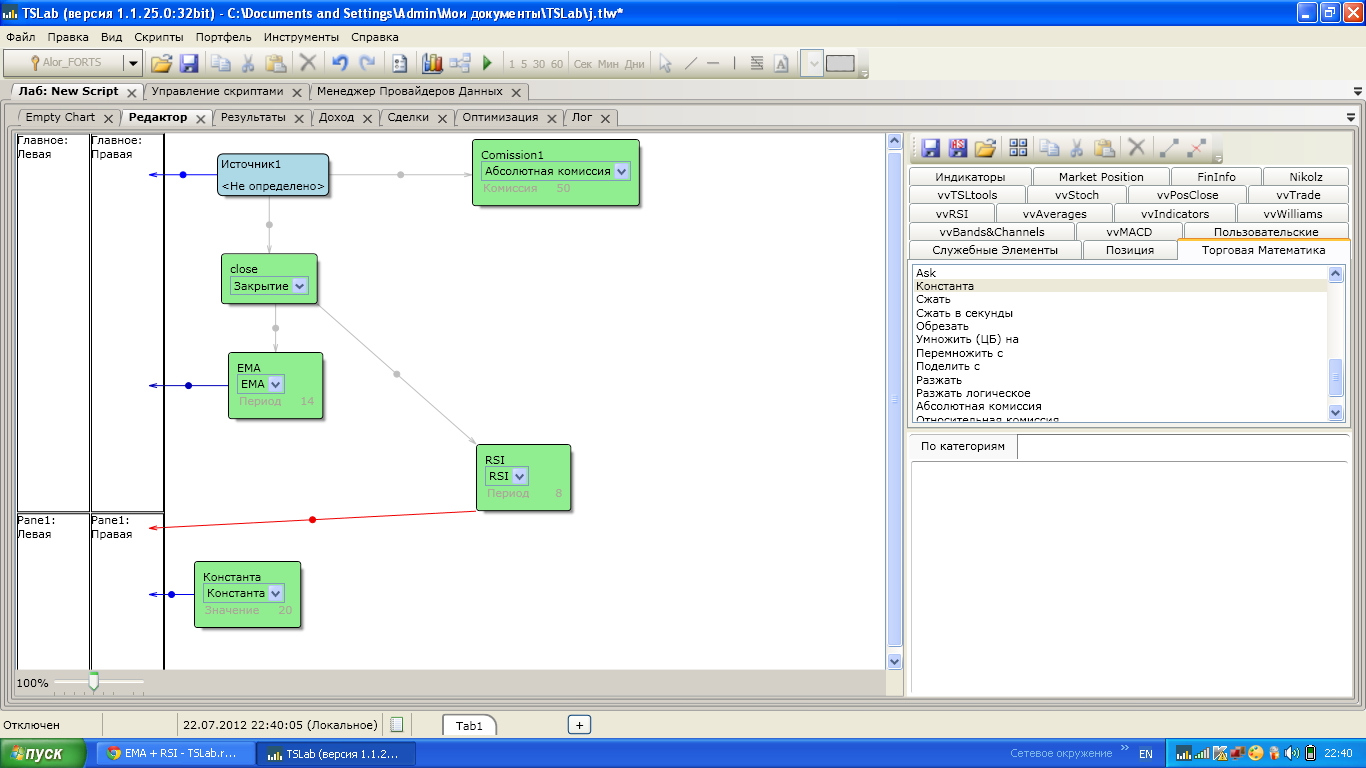The width and height of the screenshot is (1366, 768).
Task: Click the undo arrow in main toolbar
Action: (x=339, y=63)
